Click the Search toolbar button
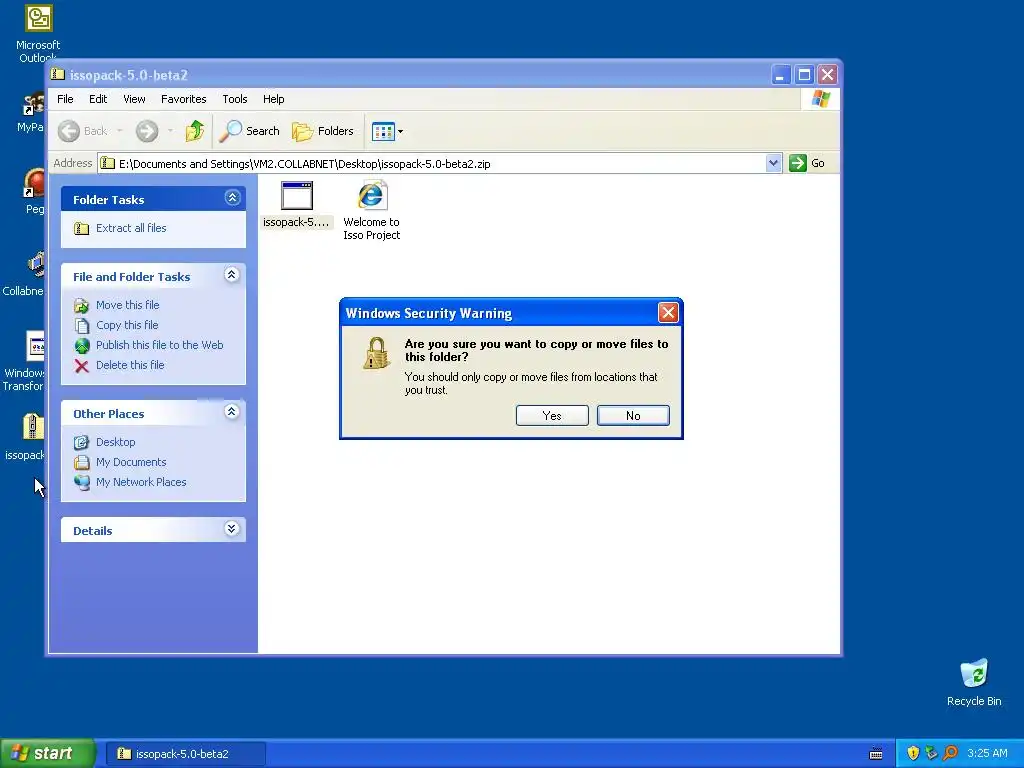The width and height of the screenshot is (1024, 768). tap(249, 131)
